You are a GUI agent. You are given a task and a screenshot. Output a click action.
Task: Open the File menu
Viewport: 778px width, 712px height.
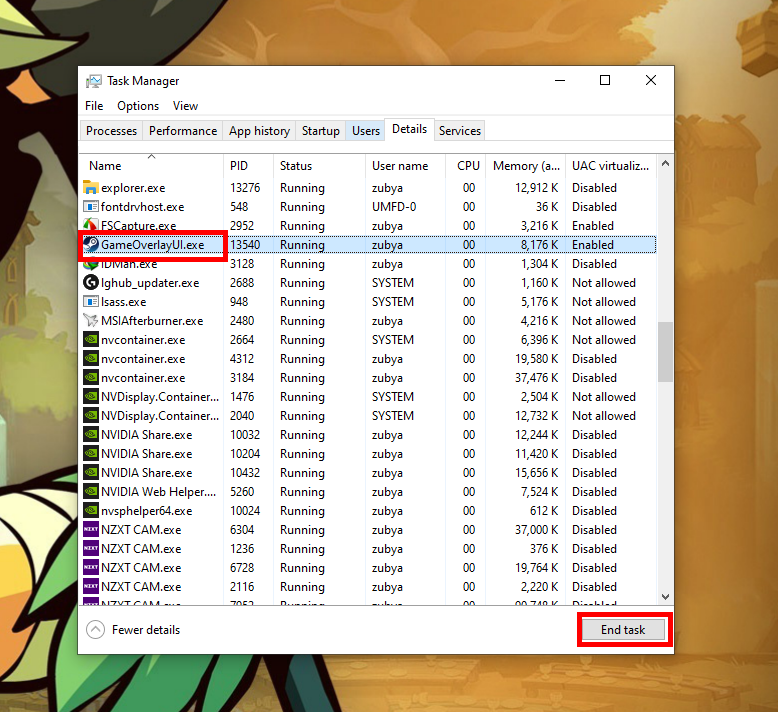tap(94, 106)
